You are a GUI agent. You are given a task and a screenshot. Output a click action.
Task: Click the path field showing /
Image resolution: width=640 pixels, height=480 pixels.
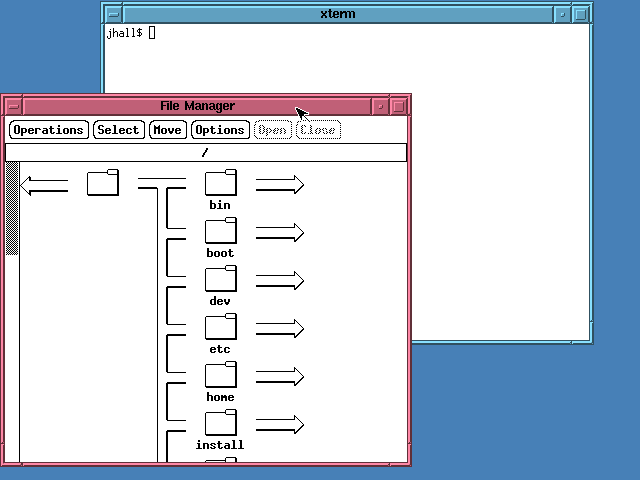tap(206, 153)
